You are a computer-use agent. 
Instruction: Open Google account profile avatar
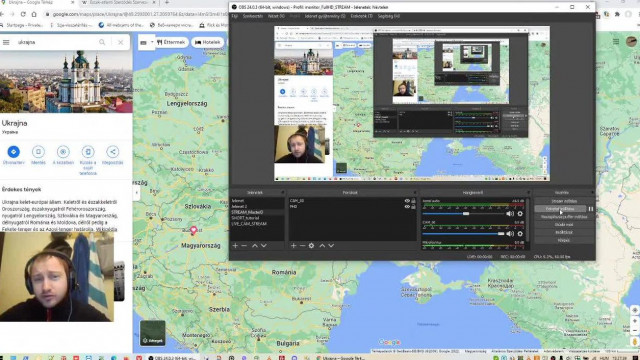[x=631, y=41]
